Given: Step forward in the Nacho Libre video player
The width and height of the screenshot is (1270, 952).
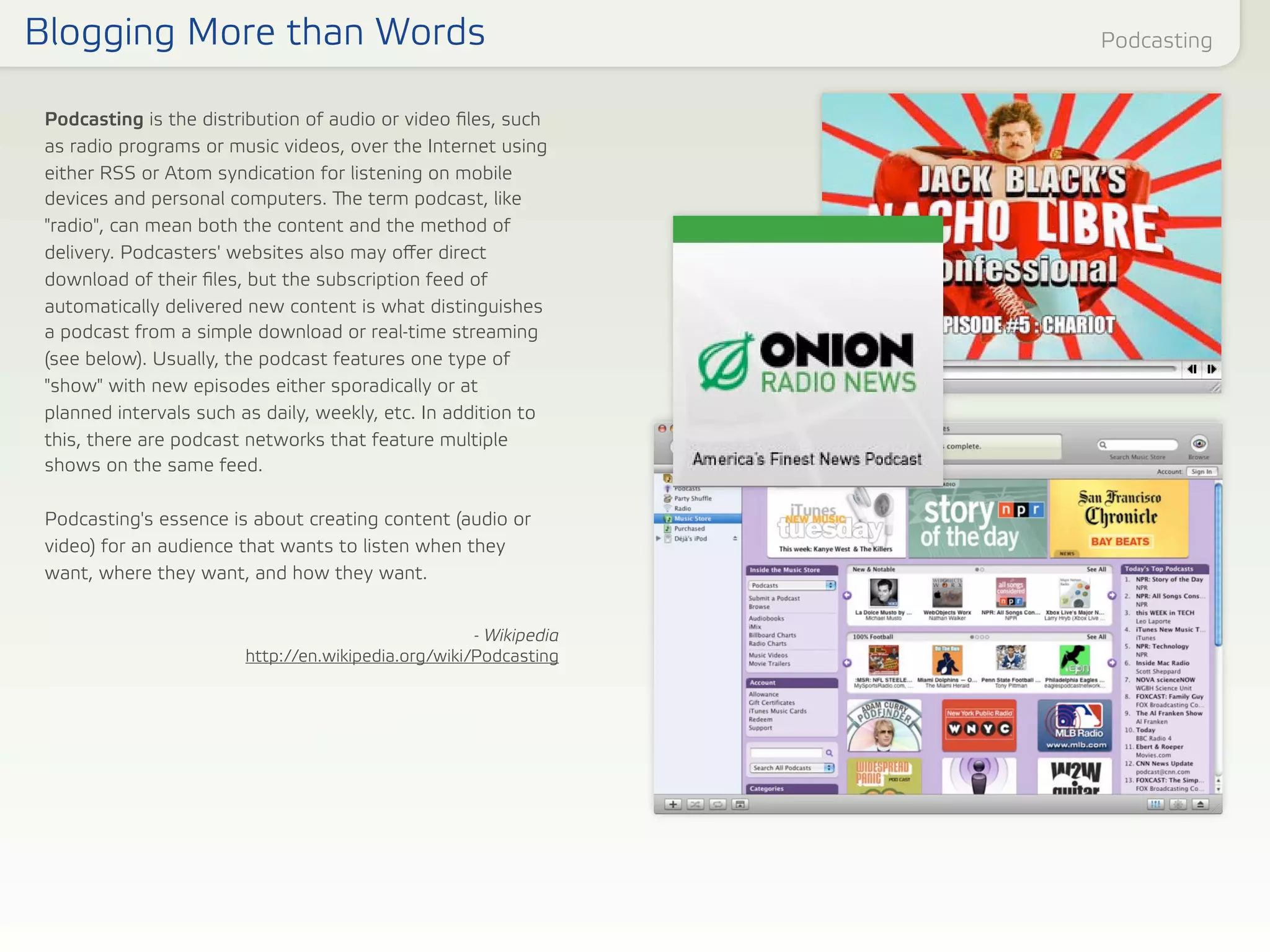Looking at the screenshot, I should (x=1212, y=369).
